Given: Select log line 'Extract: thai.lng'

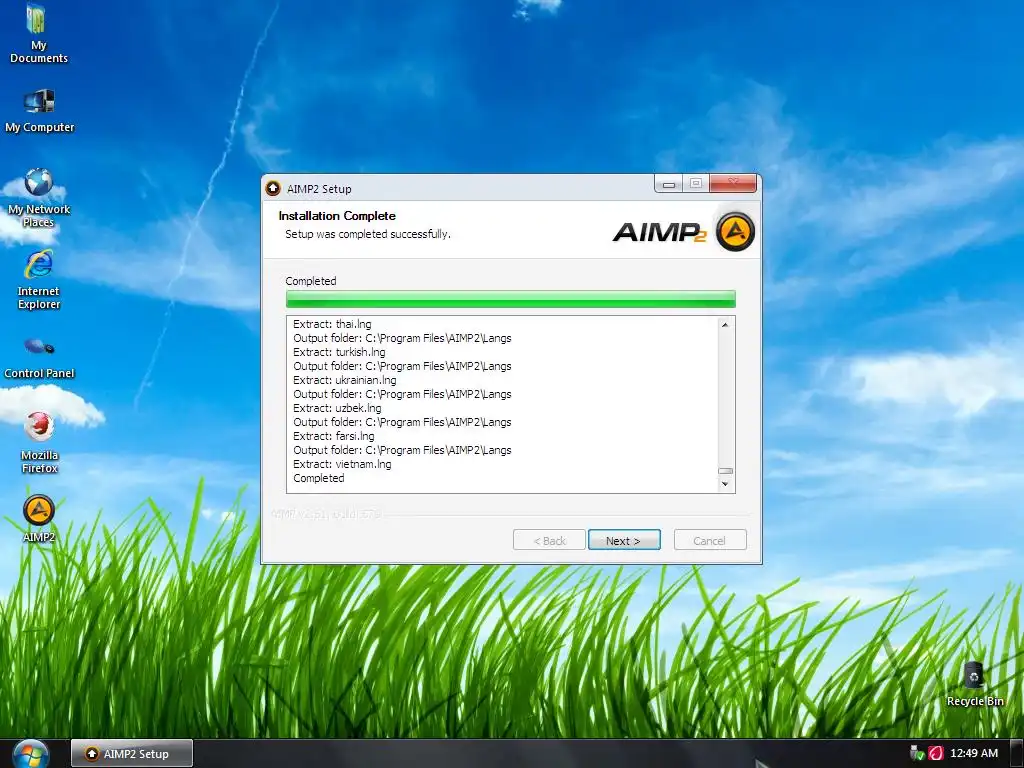Looking at the screenshot, I should (x=332, y=324).
